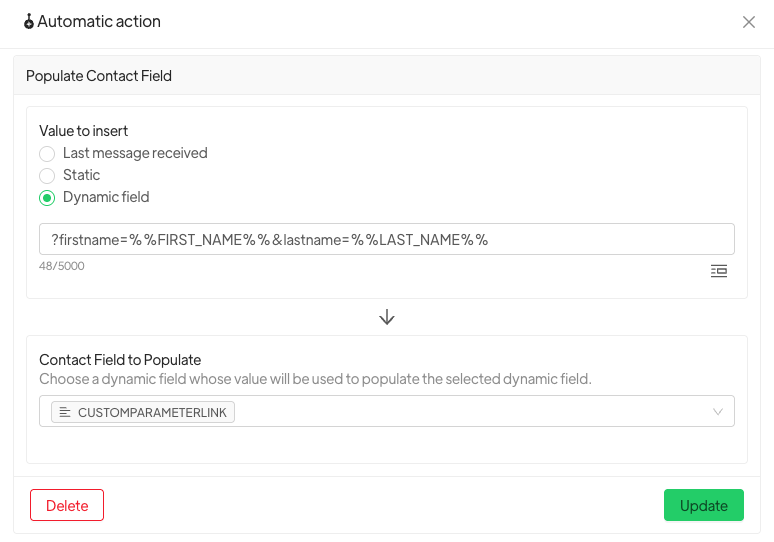Click the Static option label text
774x542 pixels.
pyautogui.click(x=81, y=175)
